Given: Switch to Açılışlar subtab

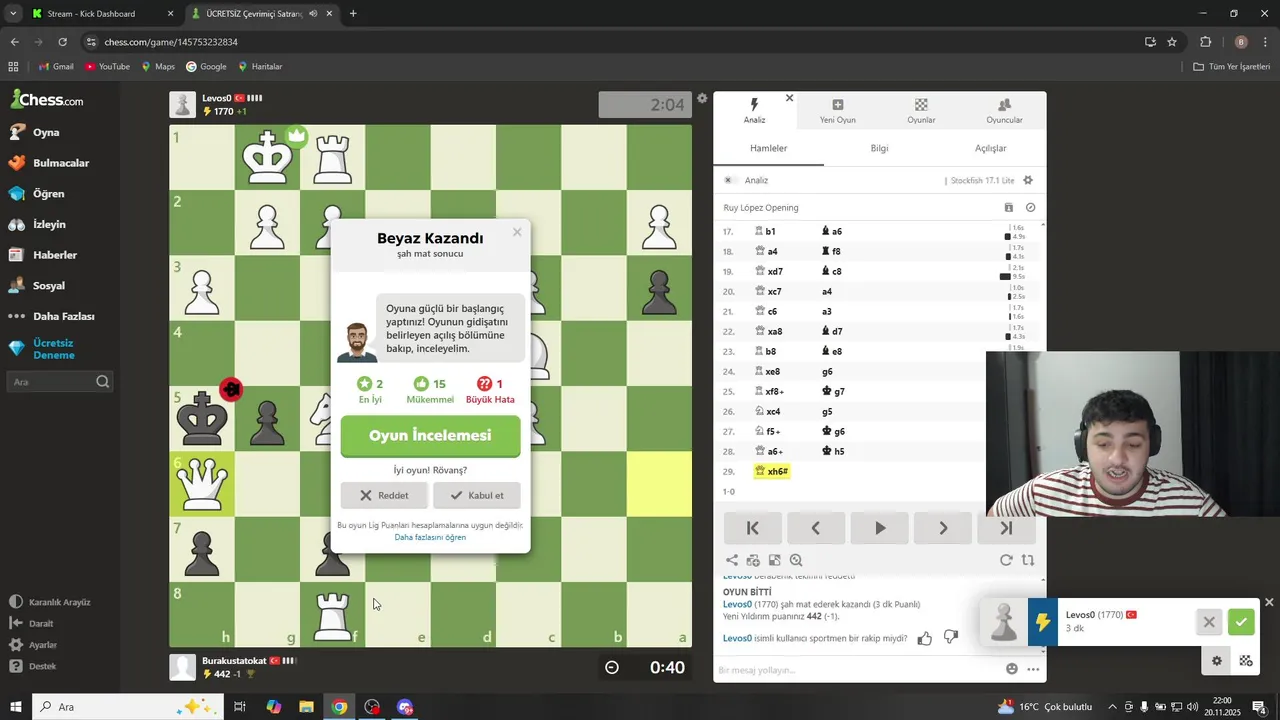Looking at the screenshot, I should [990, 148].
